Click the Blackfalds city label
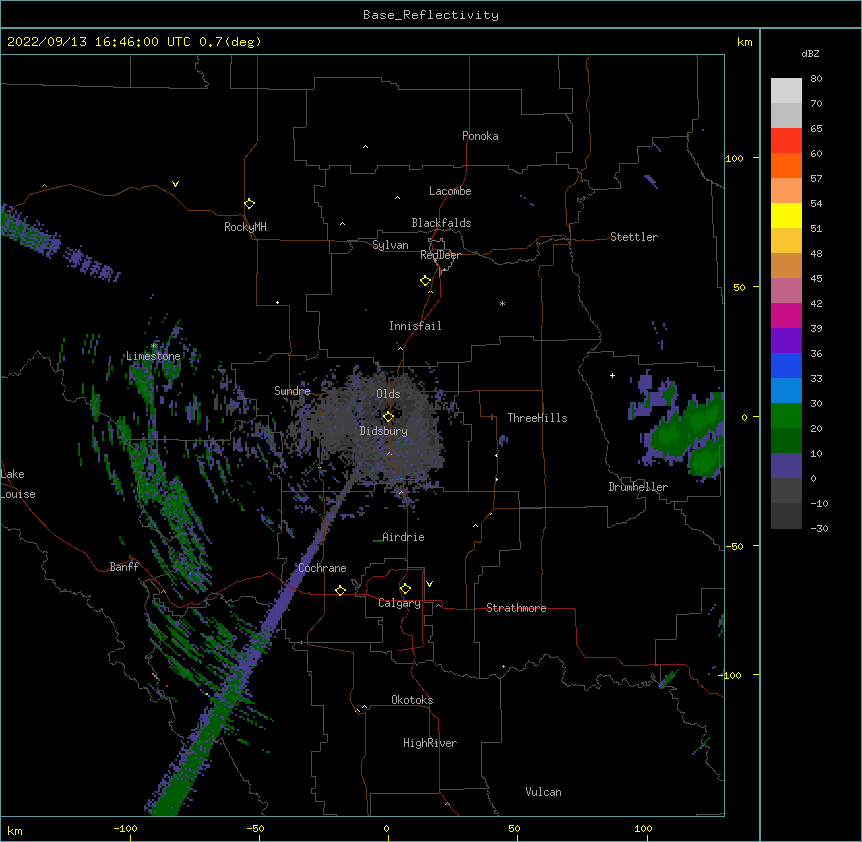 441,223
